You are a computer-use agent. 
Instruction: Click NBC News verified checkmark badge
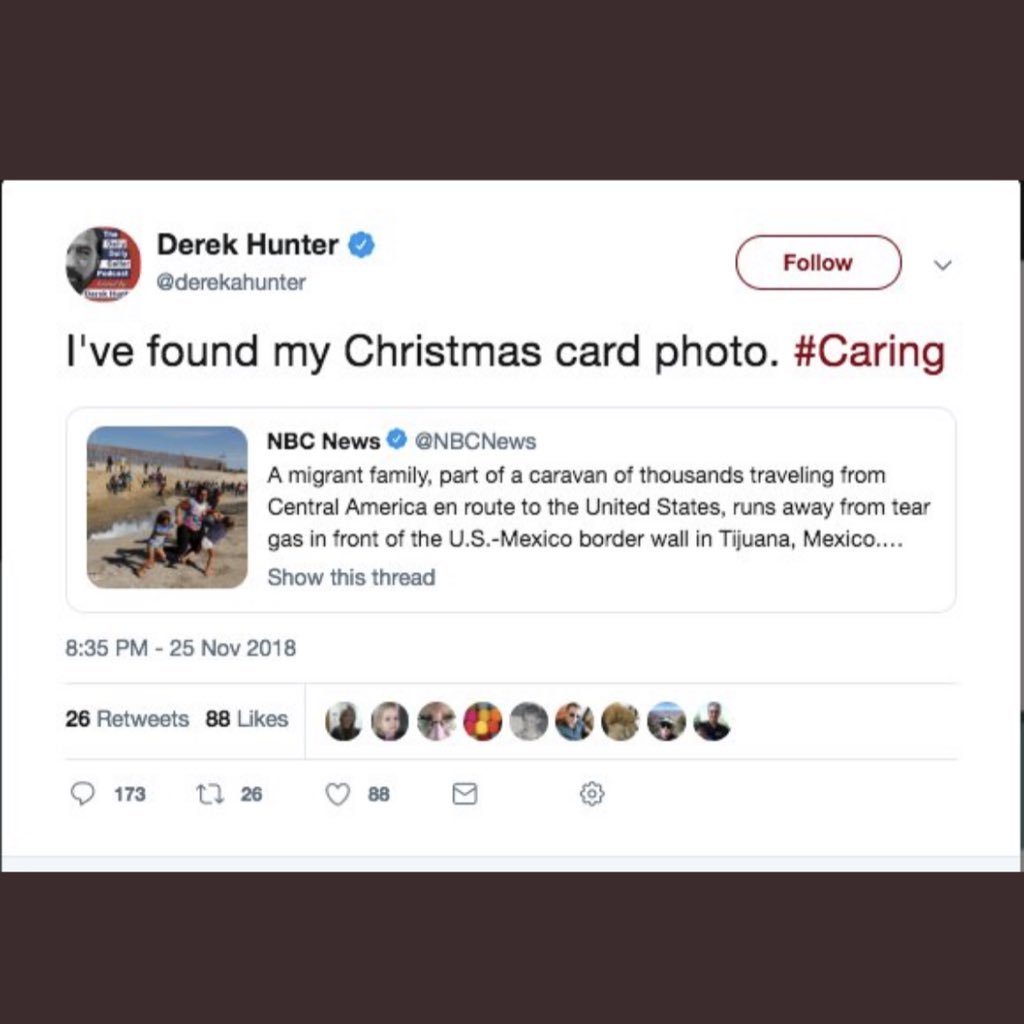pyautogui.click(x=396, y=440)
